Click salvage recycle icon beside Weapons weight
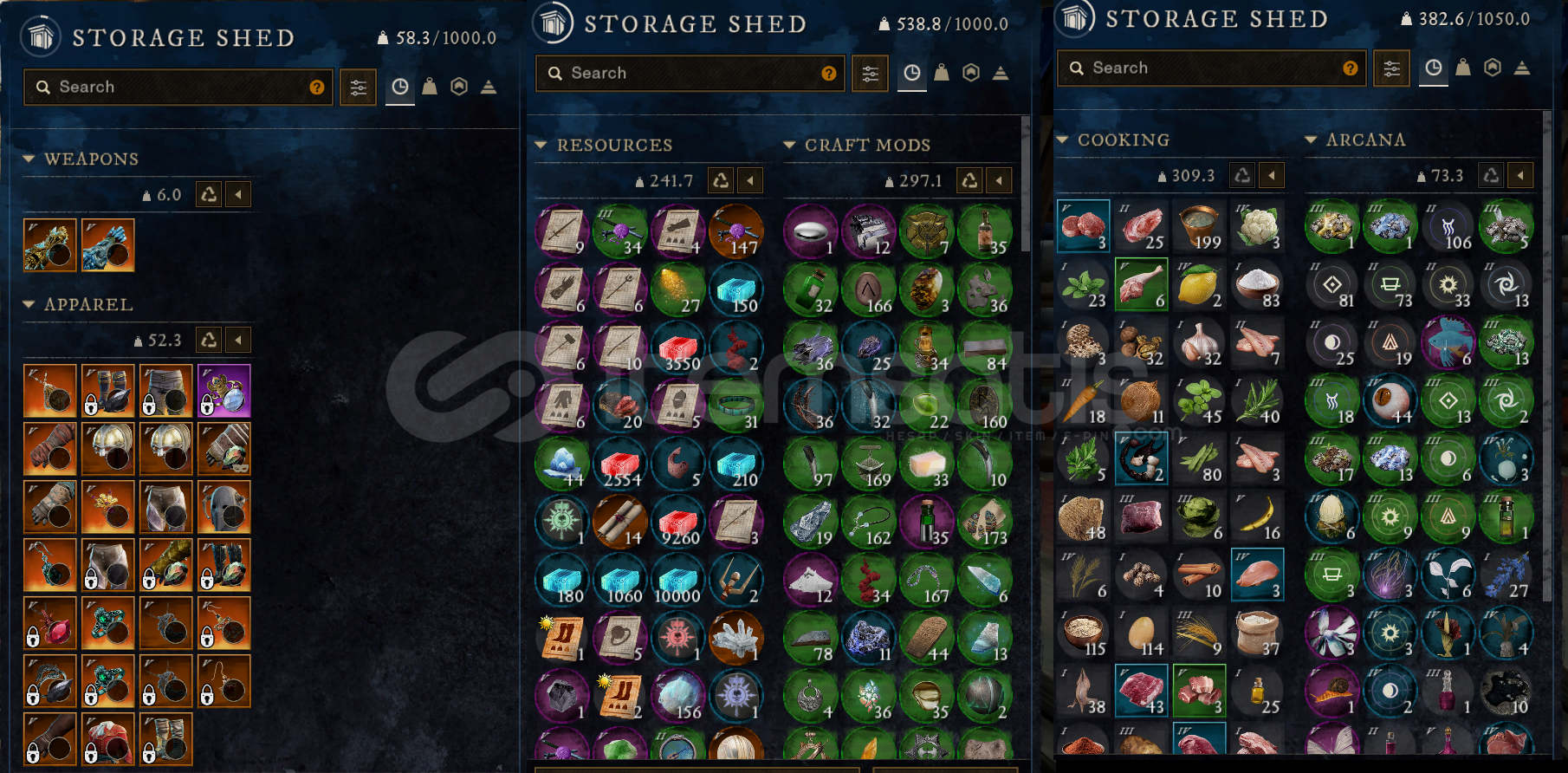 [x=209, y=194]
